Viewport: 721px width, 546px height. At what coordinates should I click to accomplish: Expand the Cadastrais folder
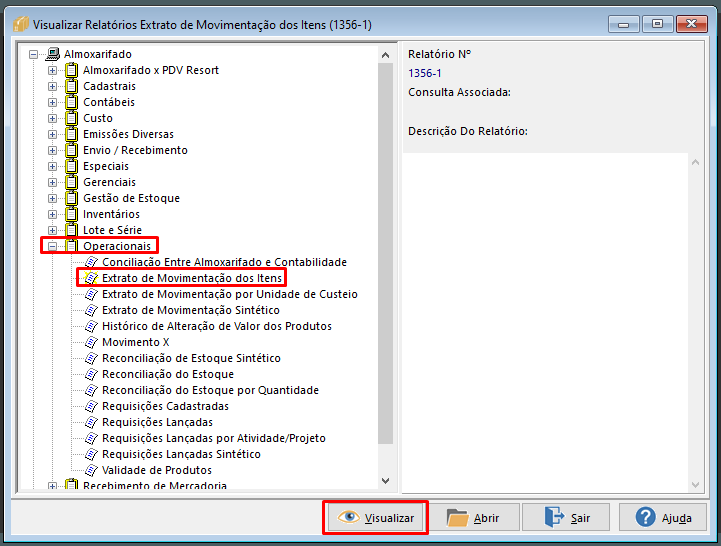coord(52,86)
